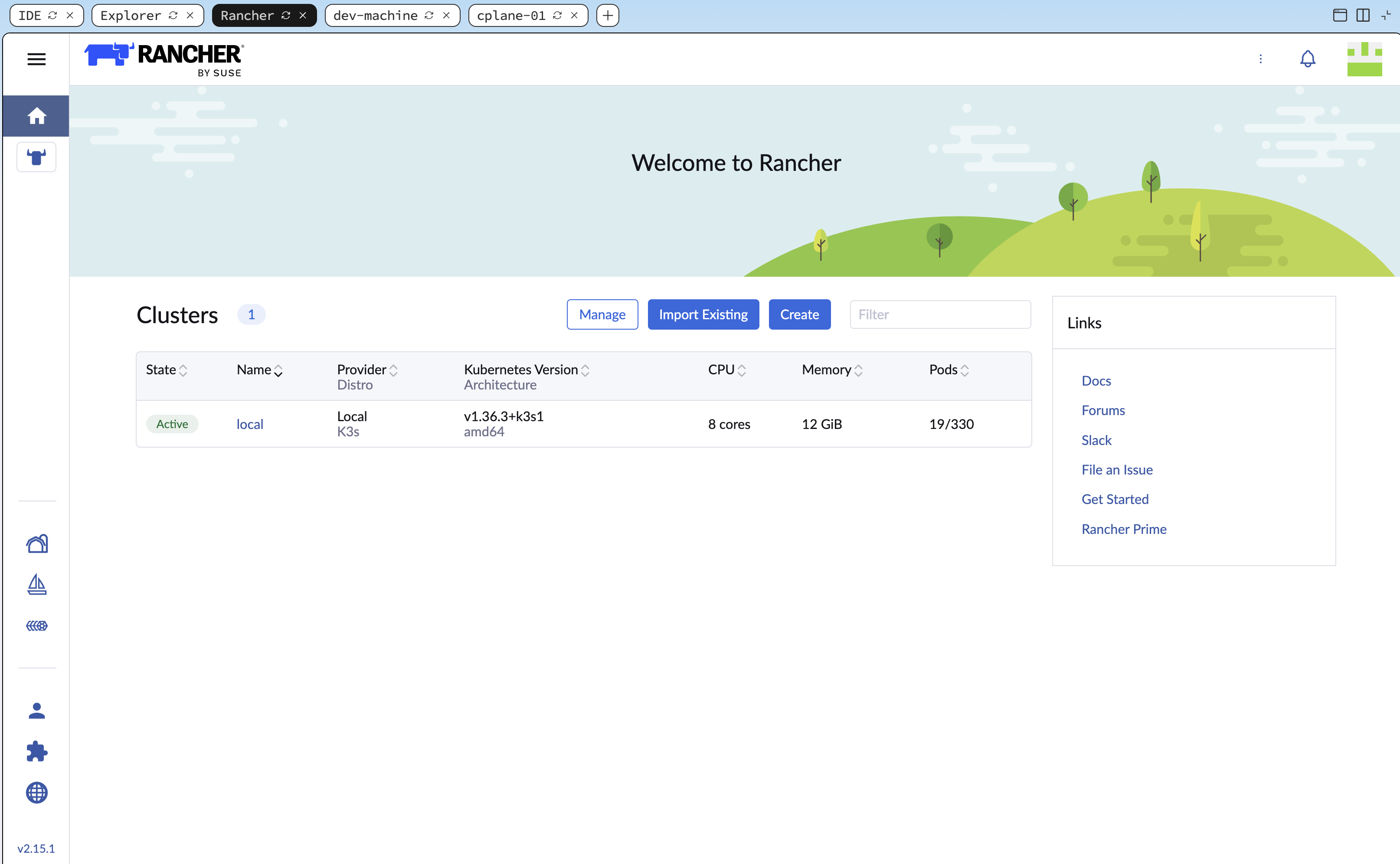
Task: Open the Slack link
Action: coord(1096,440)
